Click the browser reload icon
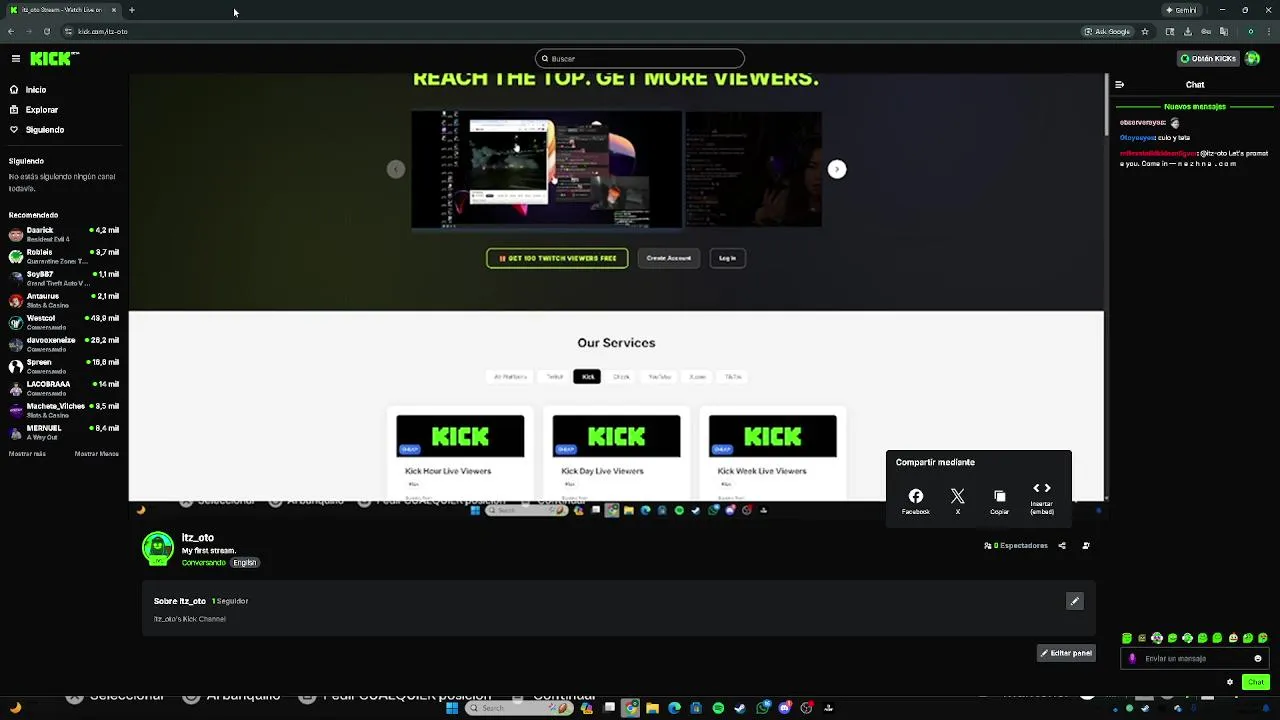The image size is (1280, 720). pos(46,32)
